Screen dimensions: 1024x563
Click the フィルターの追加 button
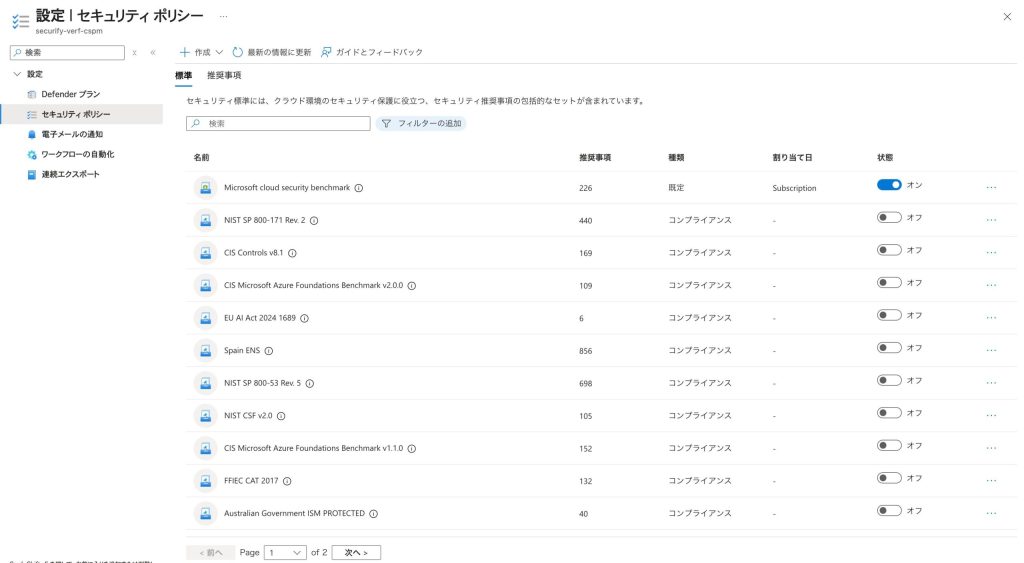click(421, 123)
